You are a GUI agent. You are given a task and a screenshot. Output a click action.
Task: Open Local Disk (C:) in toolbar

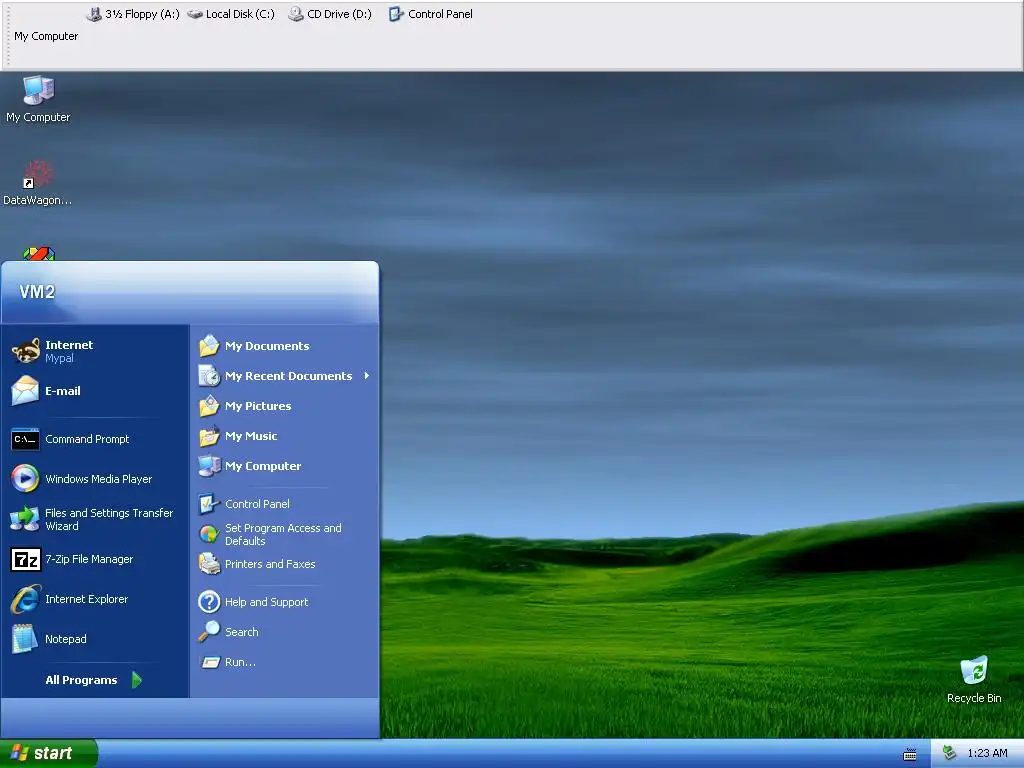pyautogui.click(x=231, y=14)
